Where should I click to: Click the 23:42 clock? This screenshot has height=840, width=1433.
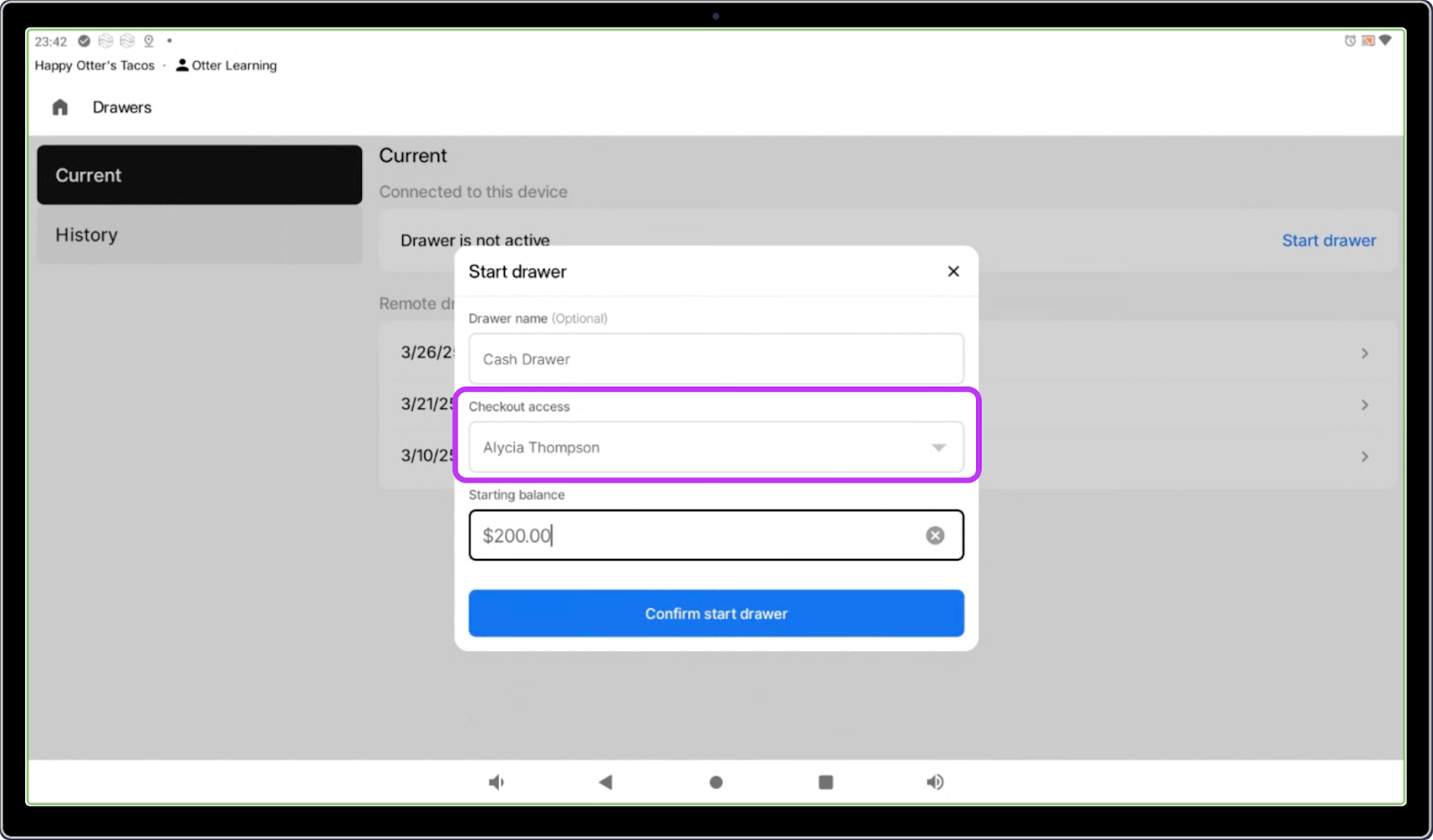coord(51,41)
